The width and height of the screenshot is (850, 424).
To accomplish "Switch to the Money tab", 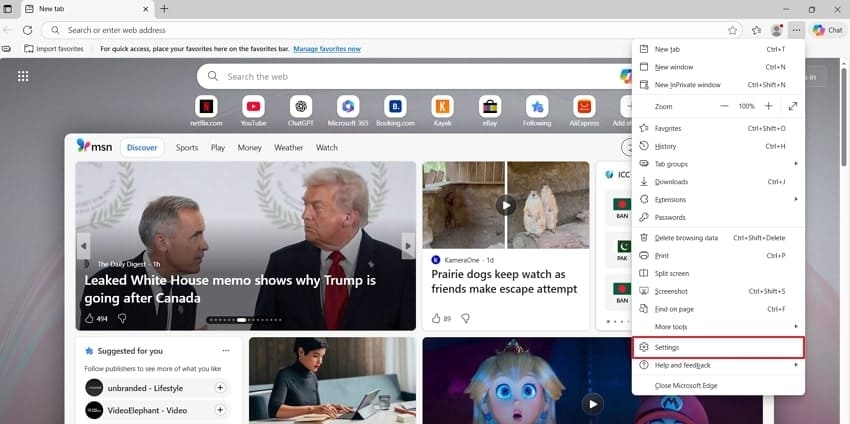I will point(249,147).
